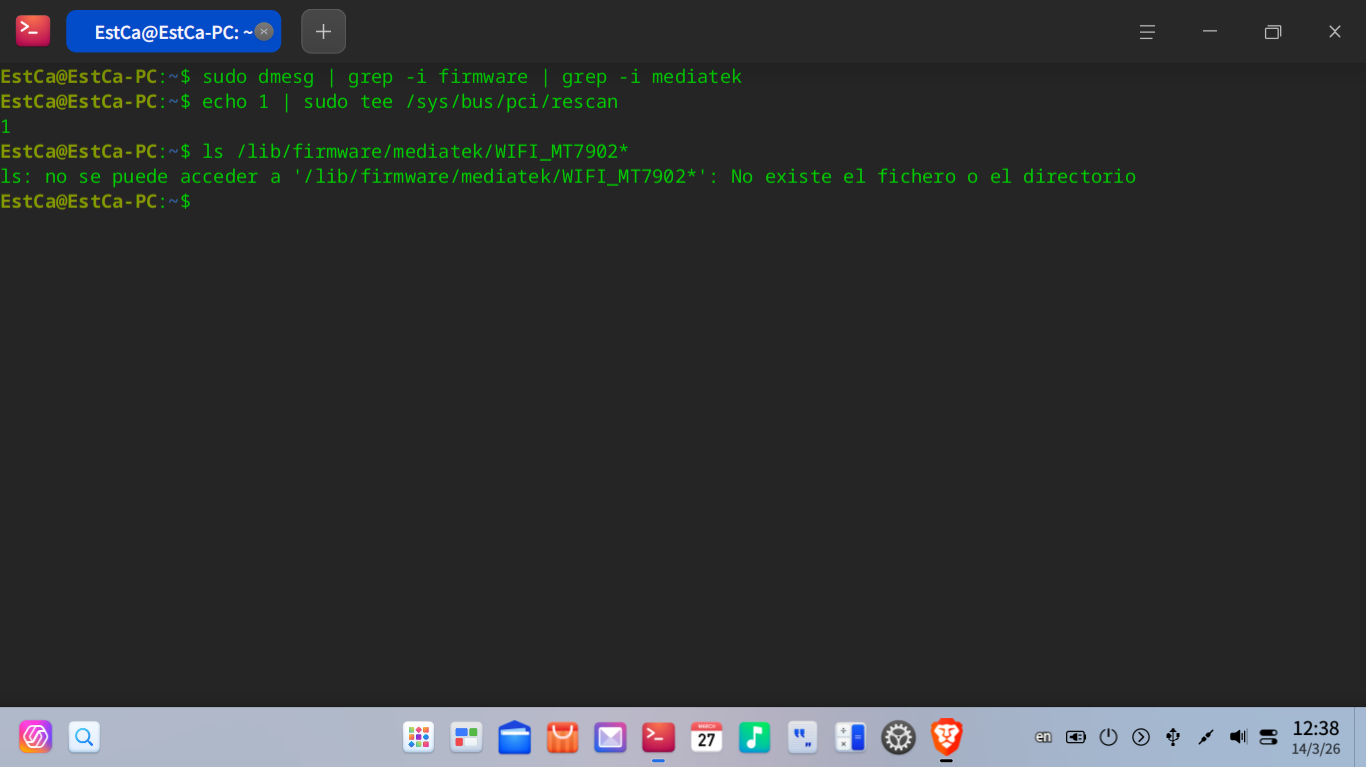Launch the blue file manager

tap(514, 737)
